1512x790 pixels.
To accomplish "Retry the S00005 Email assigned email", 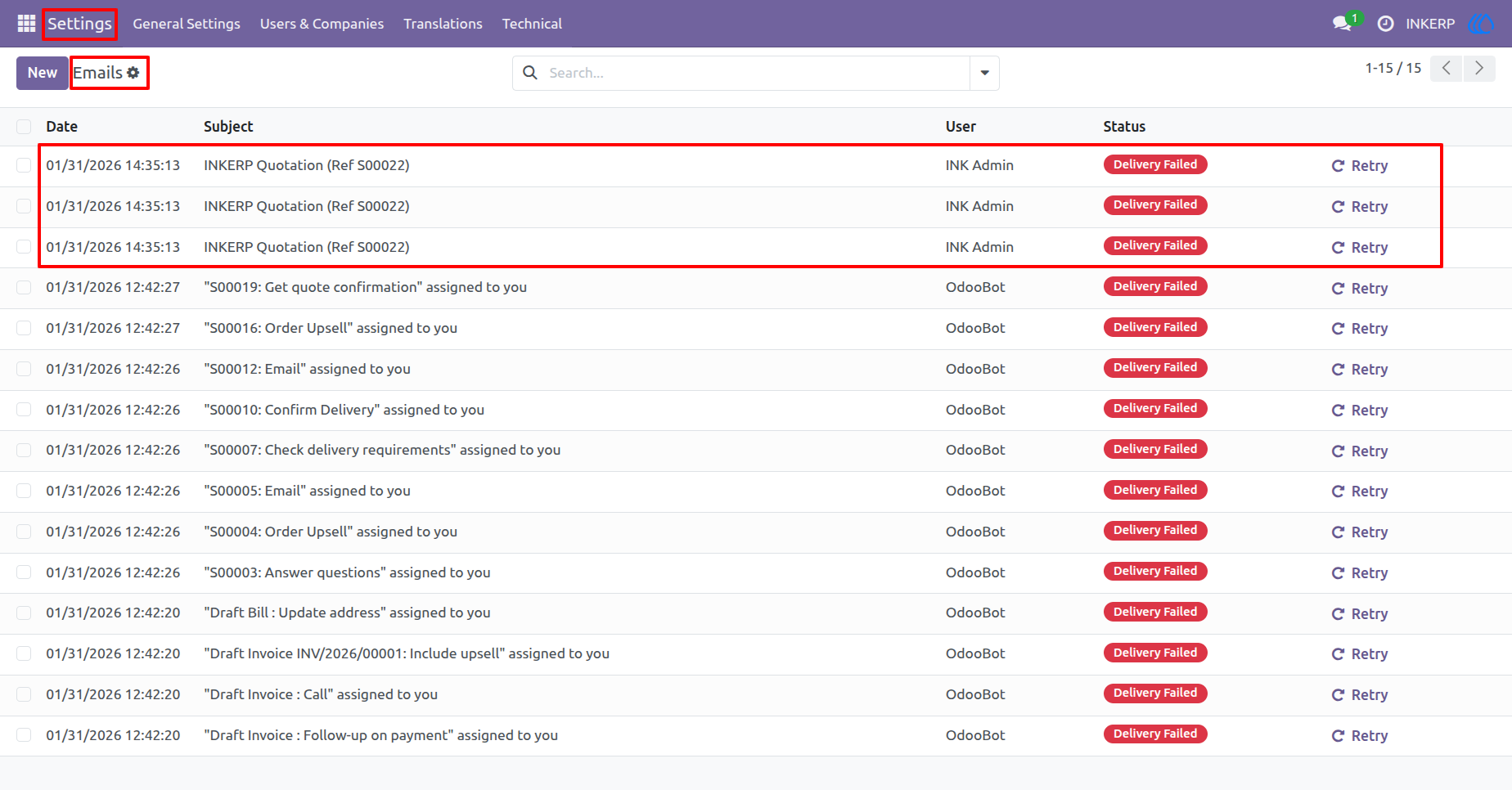I will tap(1359, 491).
